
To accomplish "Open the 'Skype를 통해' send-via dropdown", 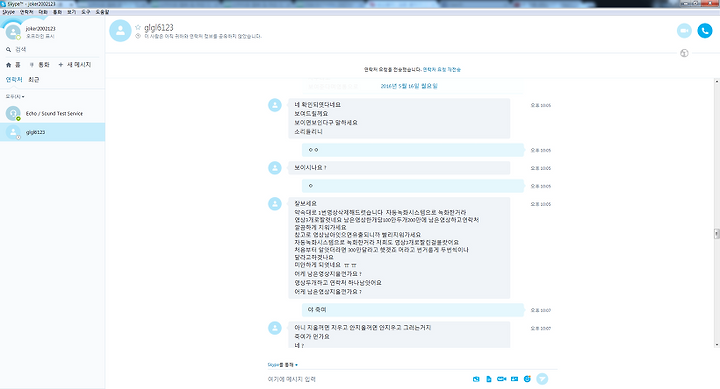I will point(282,365).
